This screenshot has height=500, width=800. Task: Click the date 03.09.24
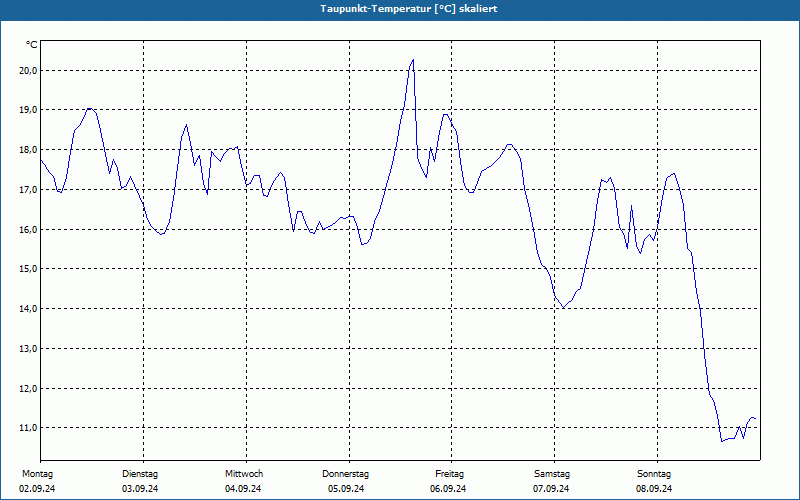pos(140,489)
